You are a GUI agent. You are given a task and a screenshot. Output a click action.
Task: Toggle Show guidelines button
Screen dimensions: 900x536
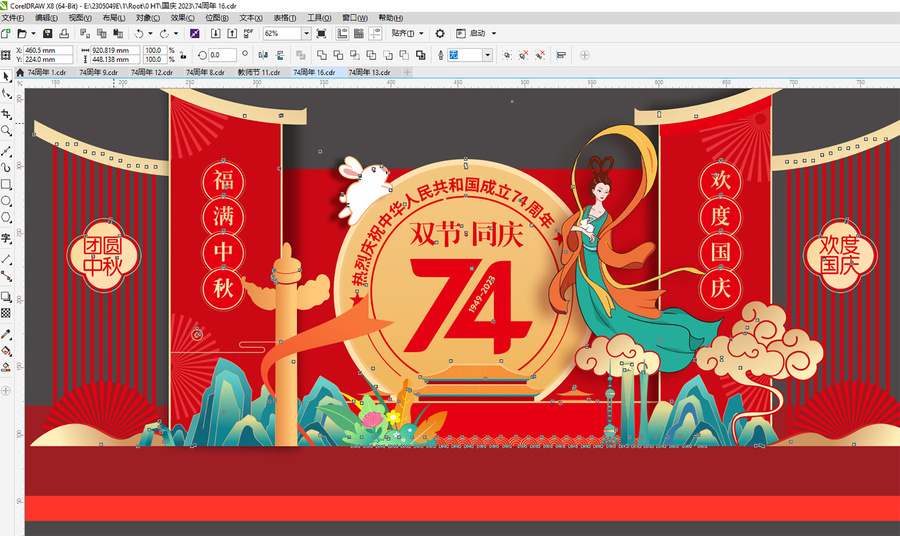pos(375,33)
